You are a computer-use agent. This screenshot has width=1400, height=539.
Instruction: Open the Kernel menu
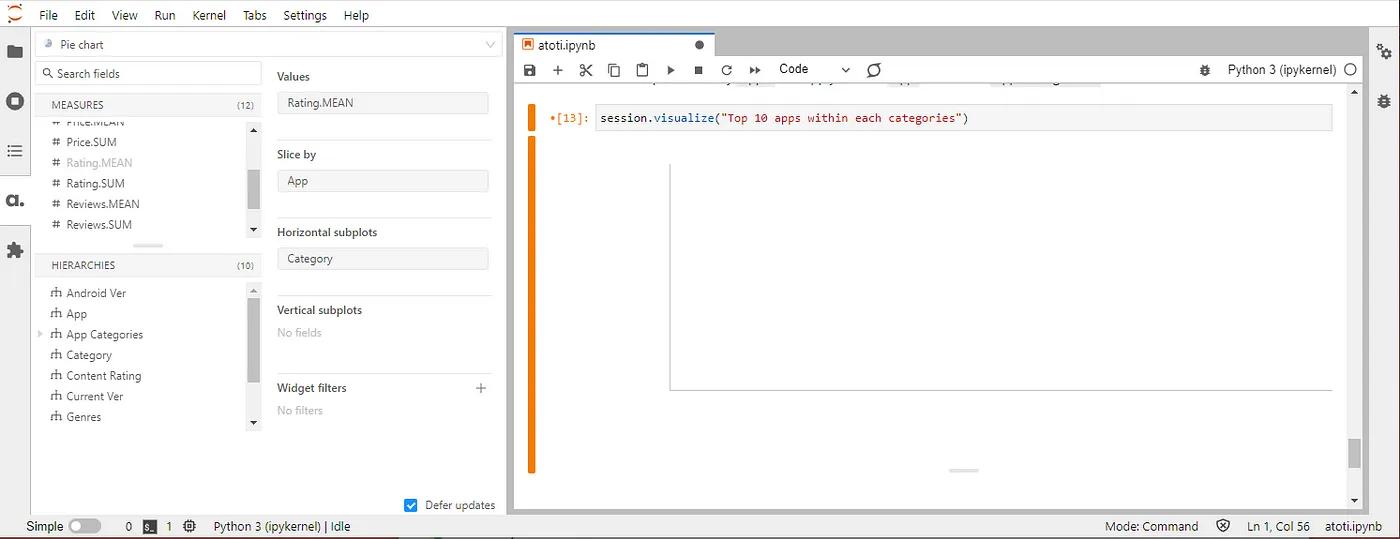[x=209, y=15]
